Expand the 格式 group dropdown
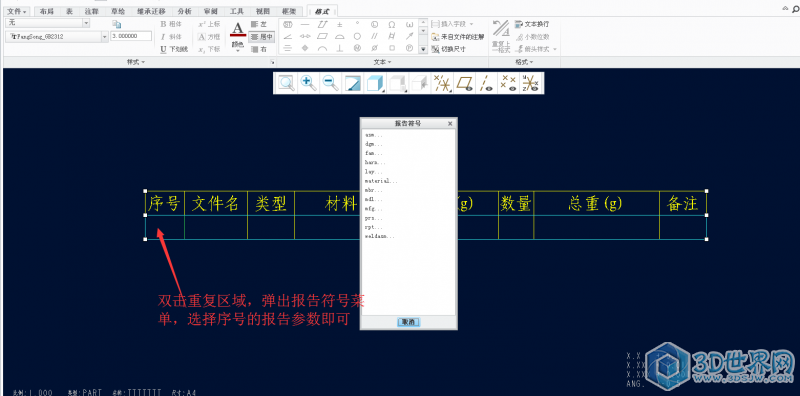The height and width of the screenshot is (396, 800). (x=524, y=62)
